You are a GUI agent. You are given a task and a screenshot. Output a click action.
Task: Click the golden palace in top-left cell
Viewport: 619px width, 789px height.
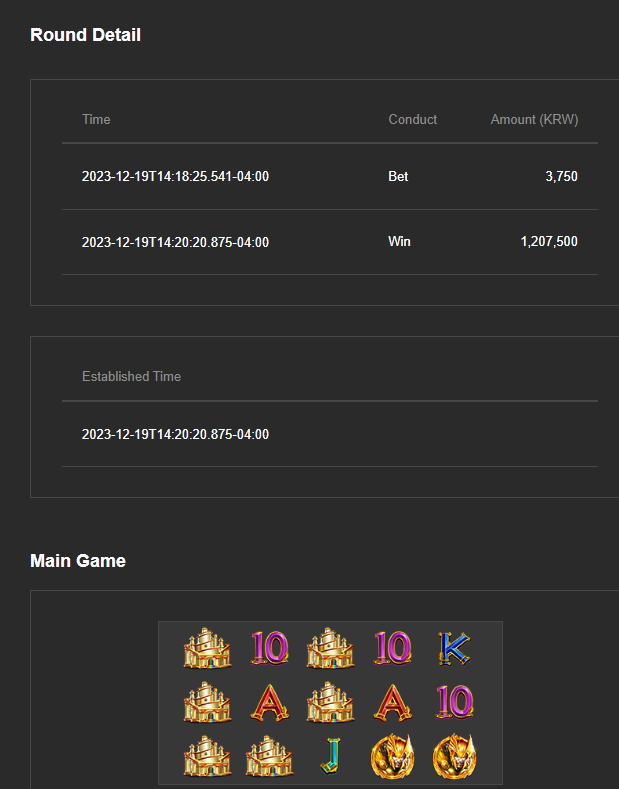click(207, 648)
